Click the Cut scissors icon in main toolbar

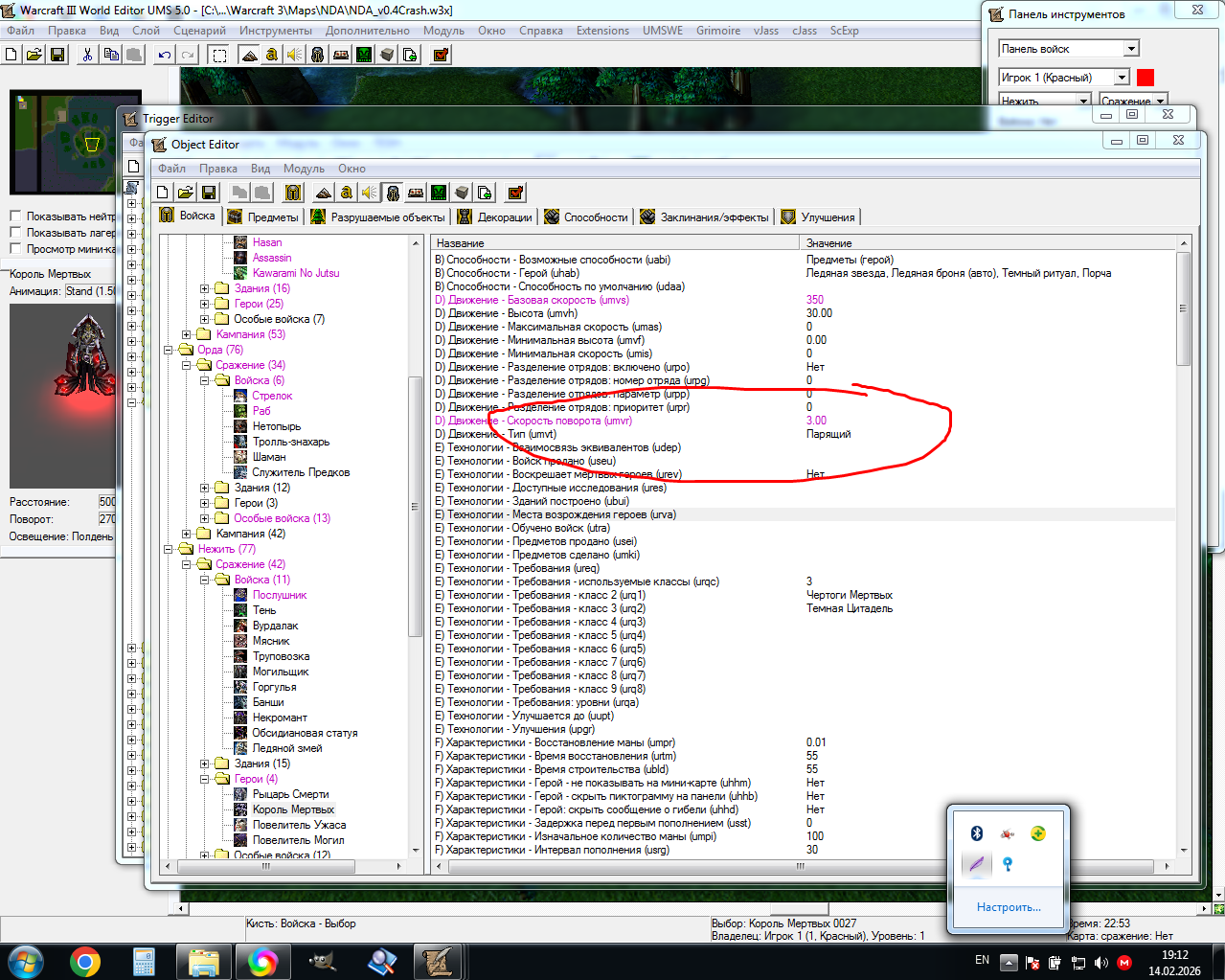click(87, 55)
